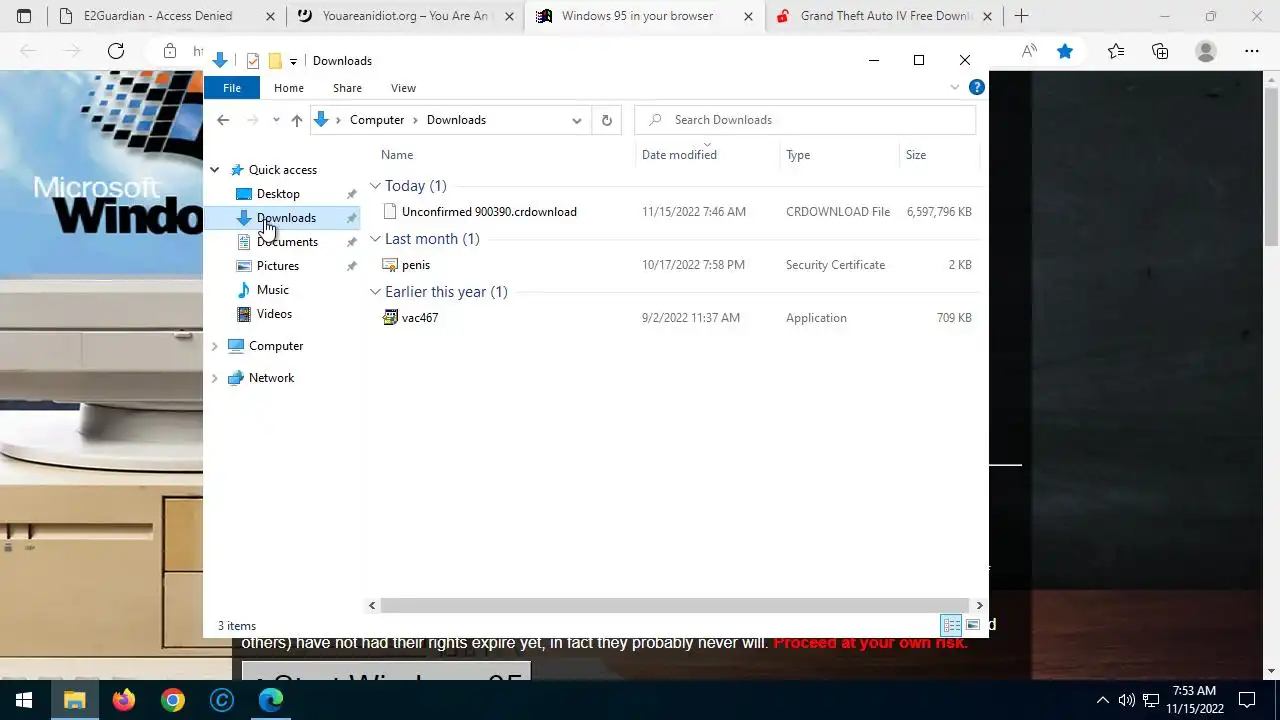Expand the Computer tree node
The width and height of the screenshot is (1280, 720).
[x=214, y=346]
